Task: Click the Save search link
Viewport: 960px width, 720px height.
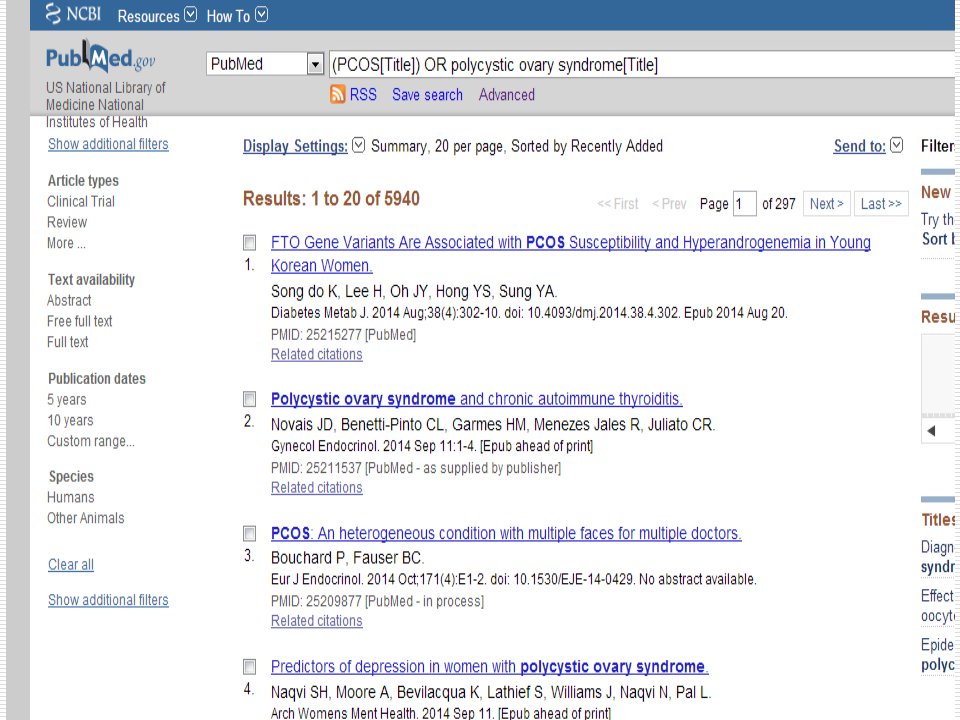Action: [x=427, y=95]
